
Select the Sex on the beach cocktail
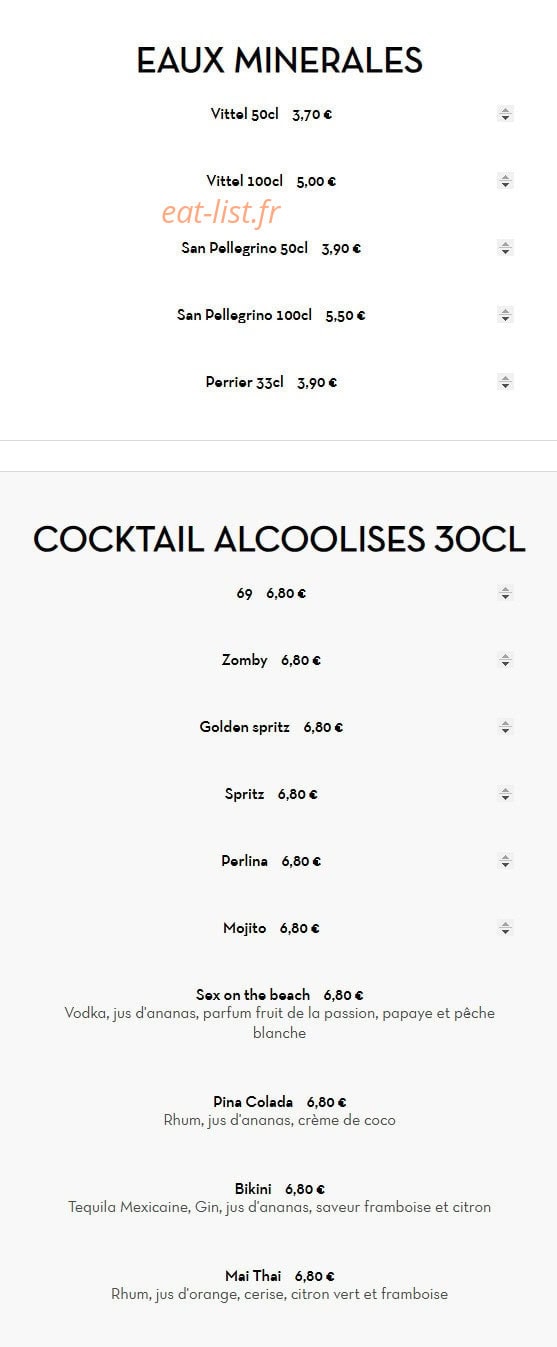point(253,995)
